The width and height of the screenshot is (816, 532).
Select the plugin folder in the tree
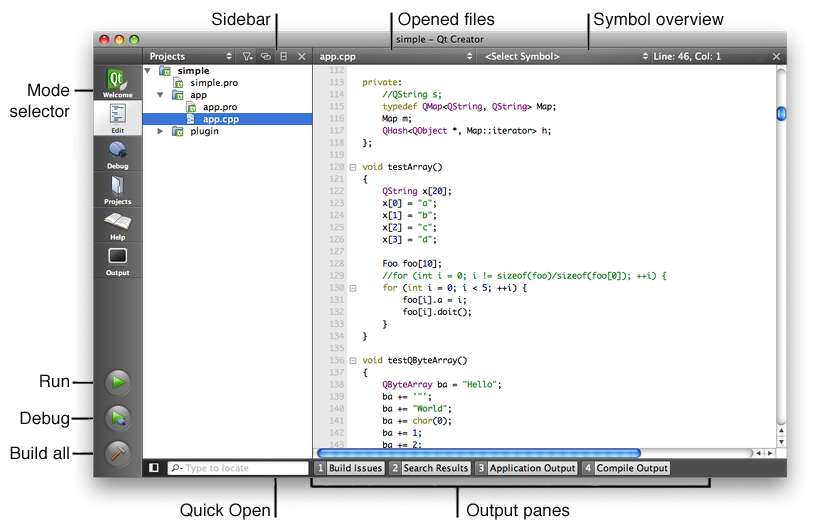coord(204,131)
